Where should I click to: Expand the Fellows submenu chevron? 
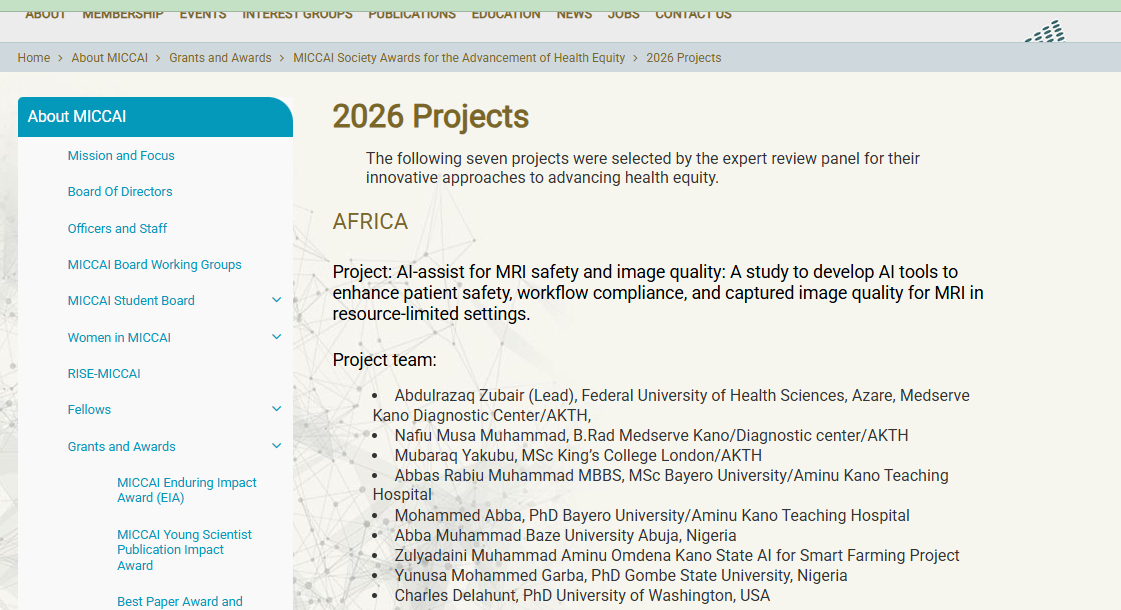(x=277, y=409)
